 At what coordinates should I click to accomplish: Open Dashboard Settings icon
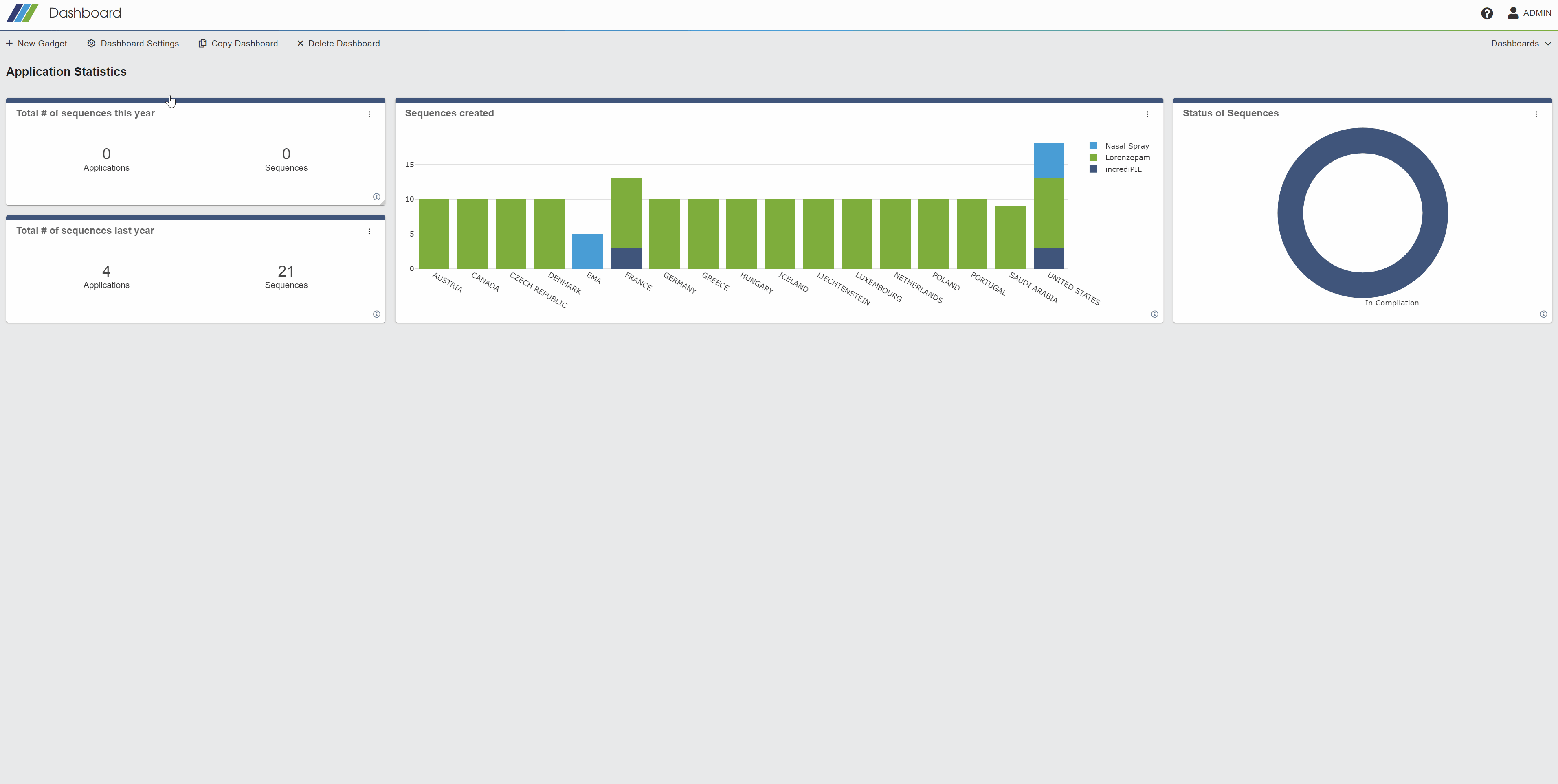click(x=90, y=43)
